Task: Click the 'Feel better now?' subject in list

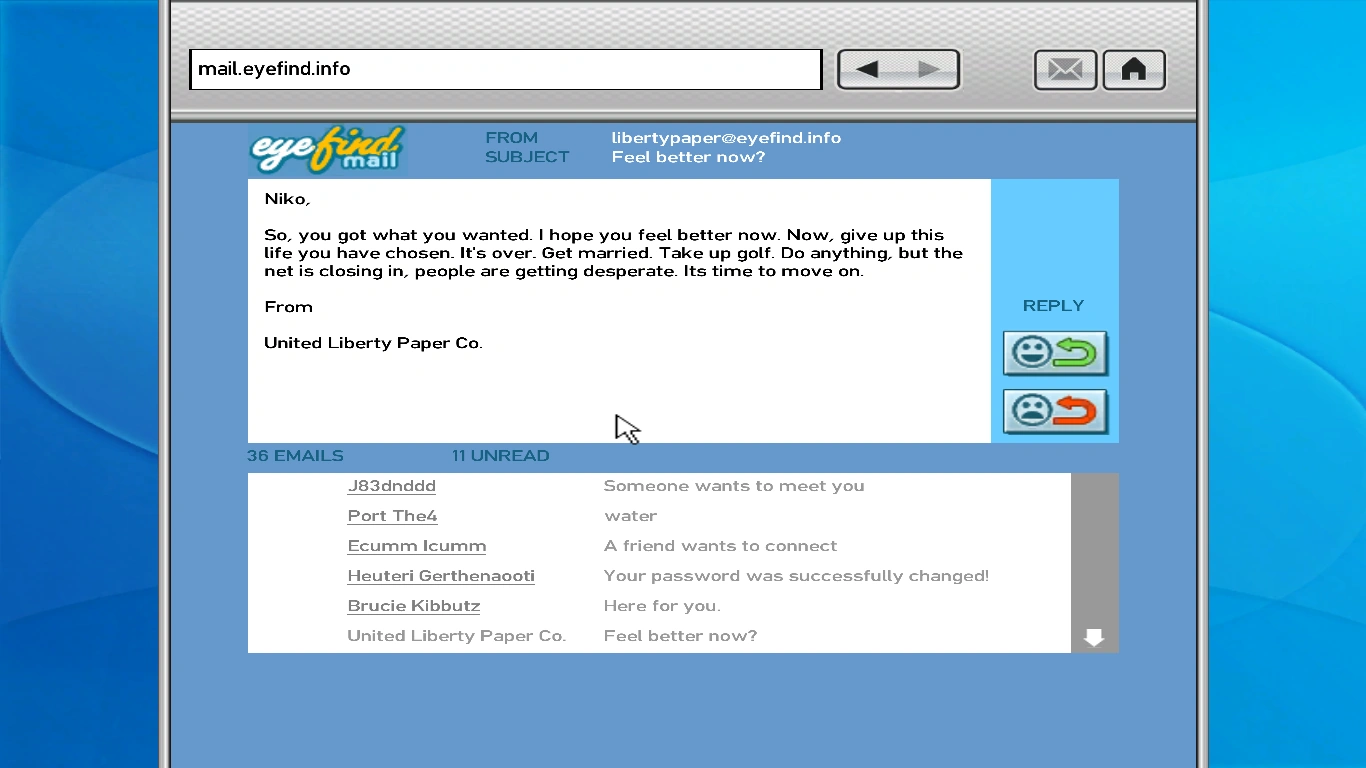Action: click(x=681, y=636)
